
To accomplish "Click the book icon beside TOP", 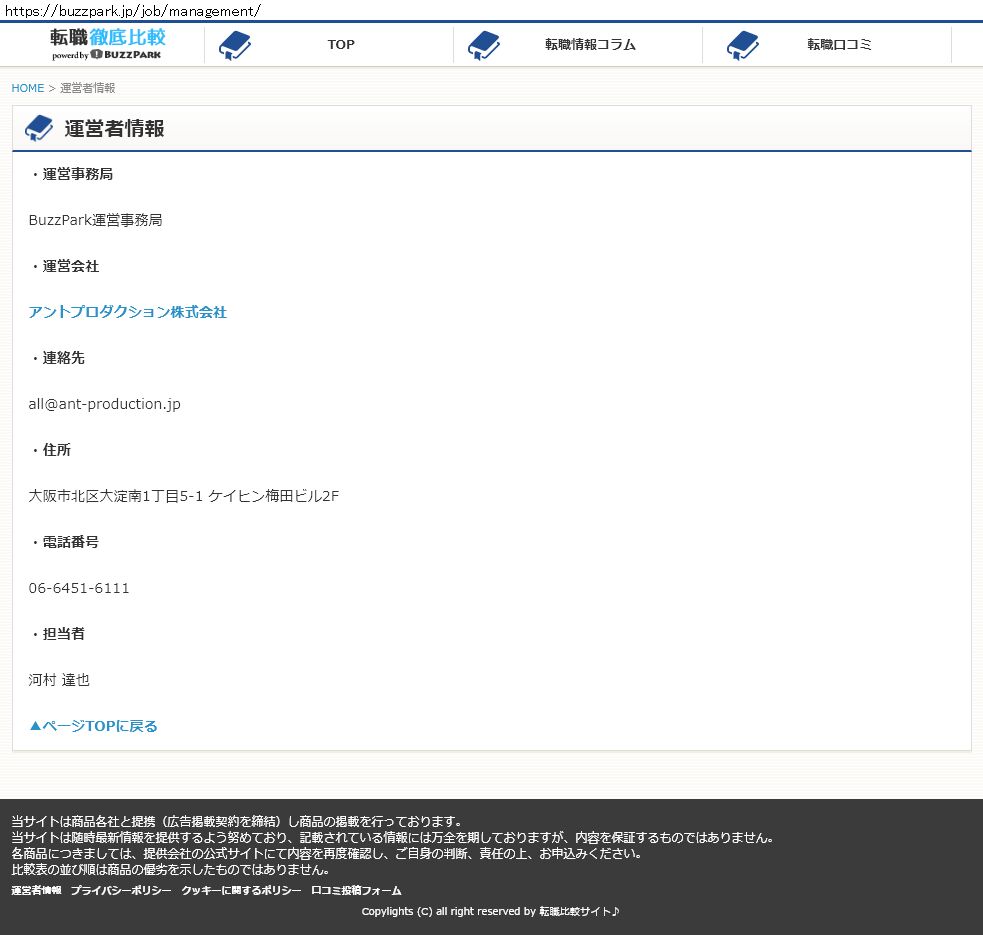I will click(235, 45).
